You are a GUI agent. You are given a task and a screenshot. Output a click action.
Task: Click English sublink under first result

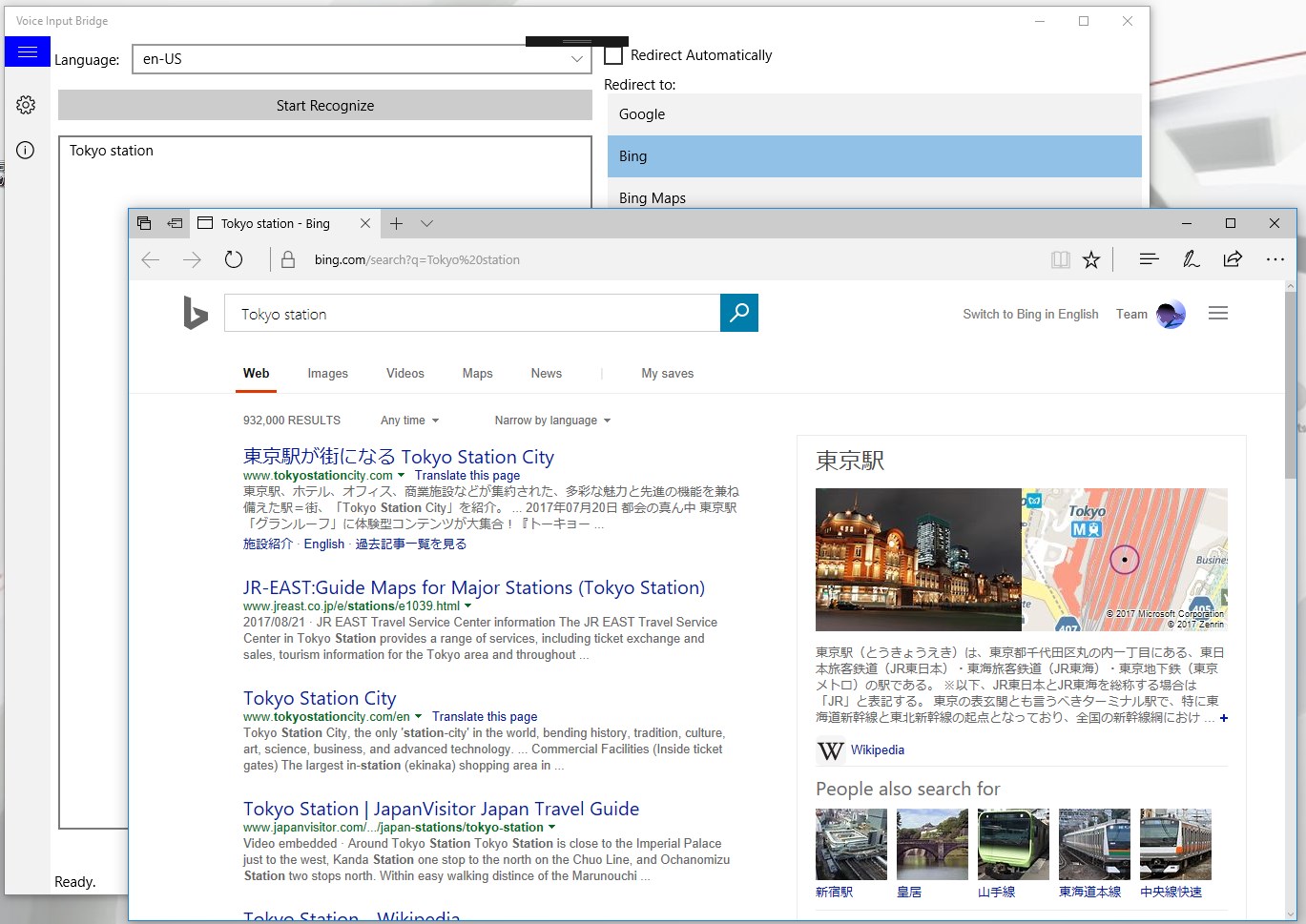click(x=324, y=544)
